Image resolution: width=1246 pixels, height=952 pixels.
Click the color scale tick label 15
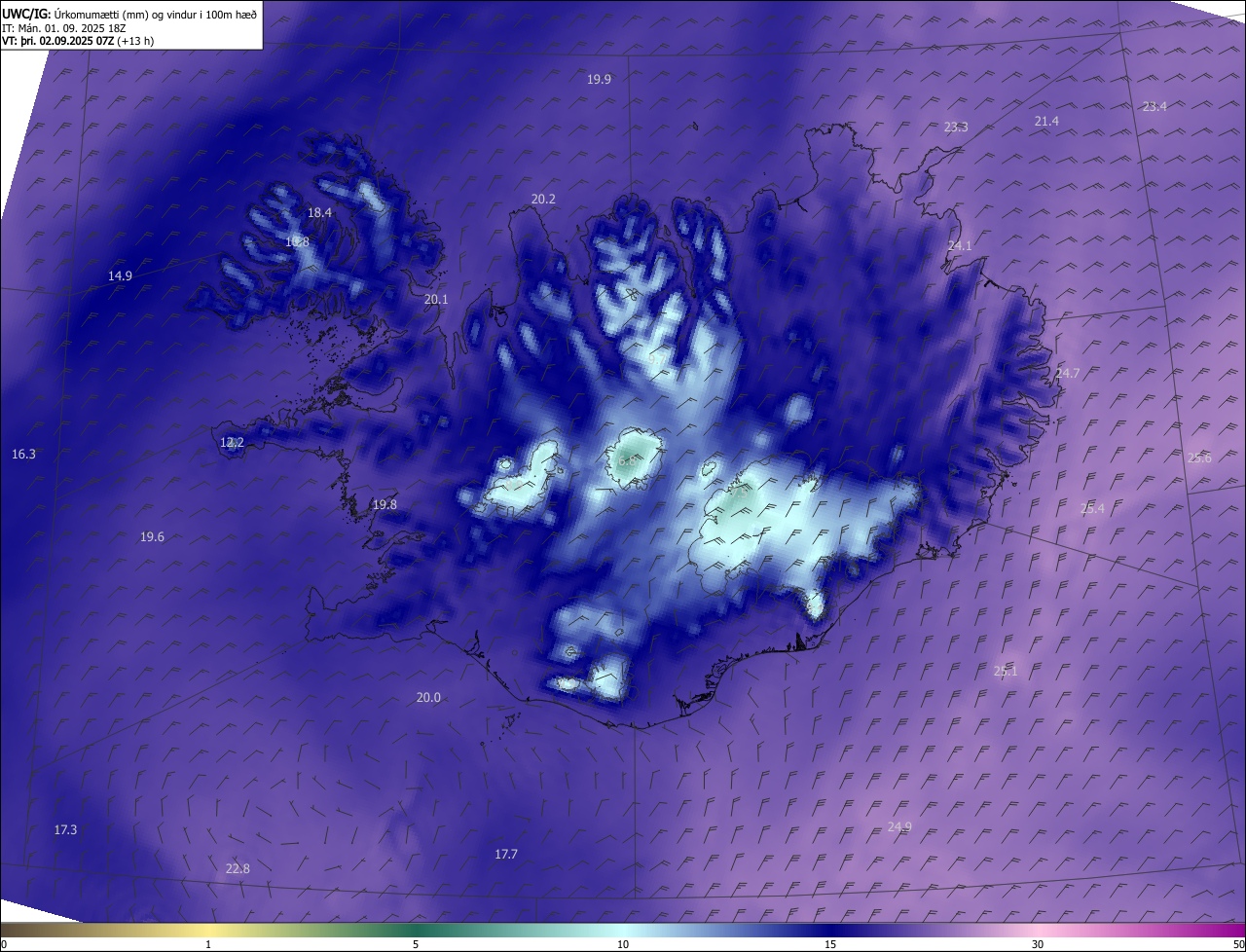(x=830, y=944)
